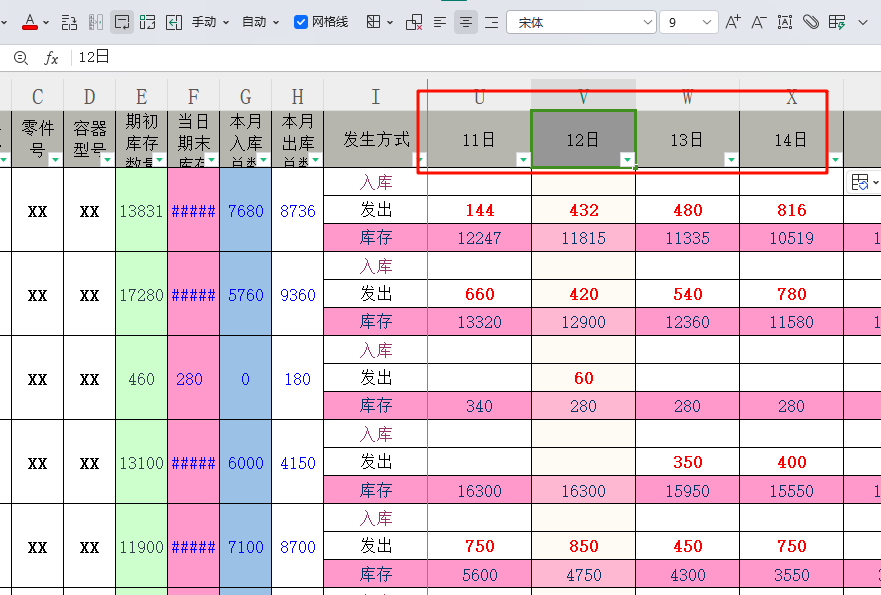Select red cell with value 850
This screenshot has width=881, height=595.
pos(583,546)
